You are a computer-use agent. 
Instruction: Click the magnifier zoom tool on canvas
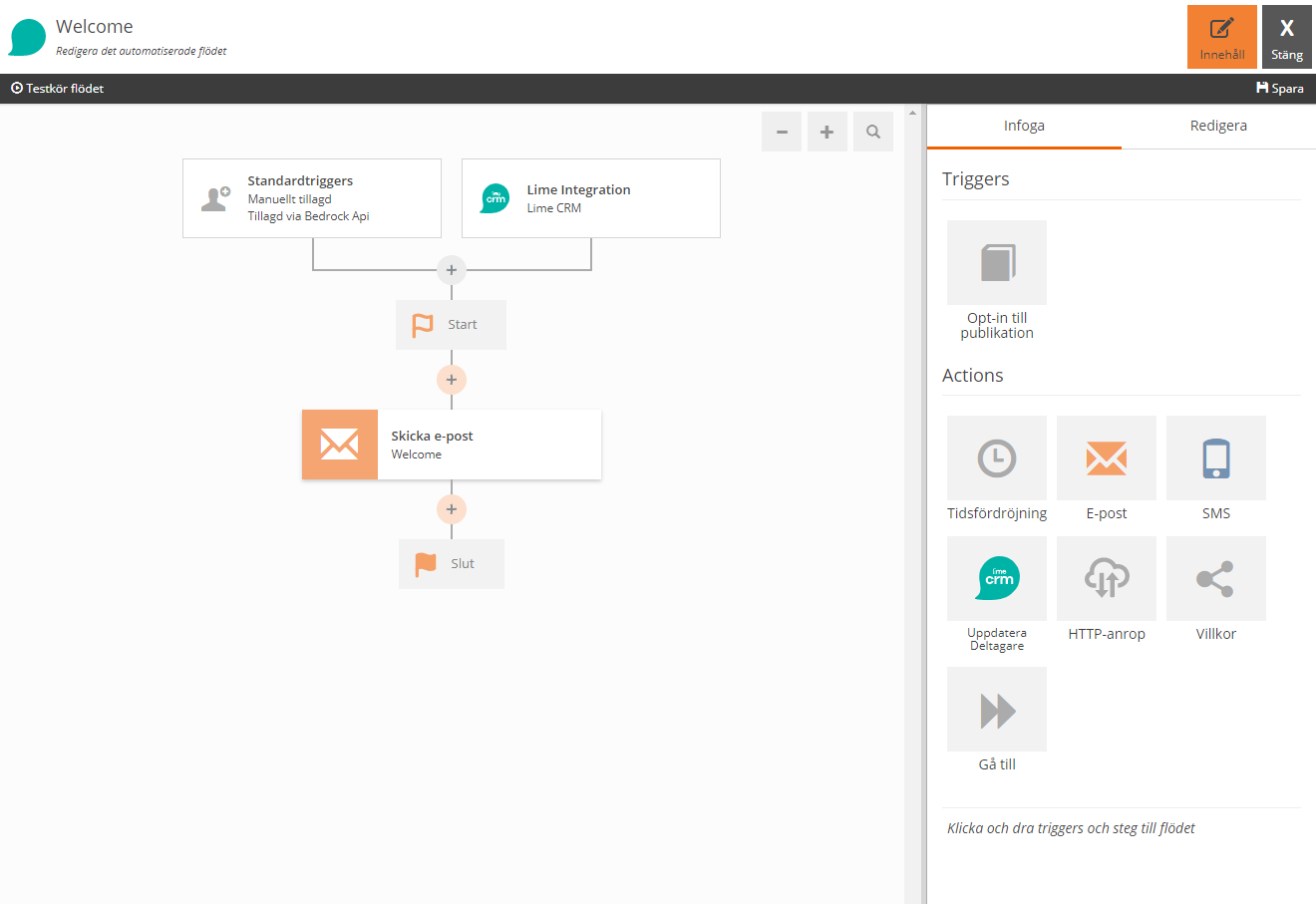(x=872, y=131)
